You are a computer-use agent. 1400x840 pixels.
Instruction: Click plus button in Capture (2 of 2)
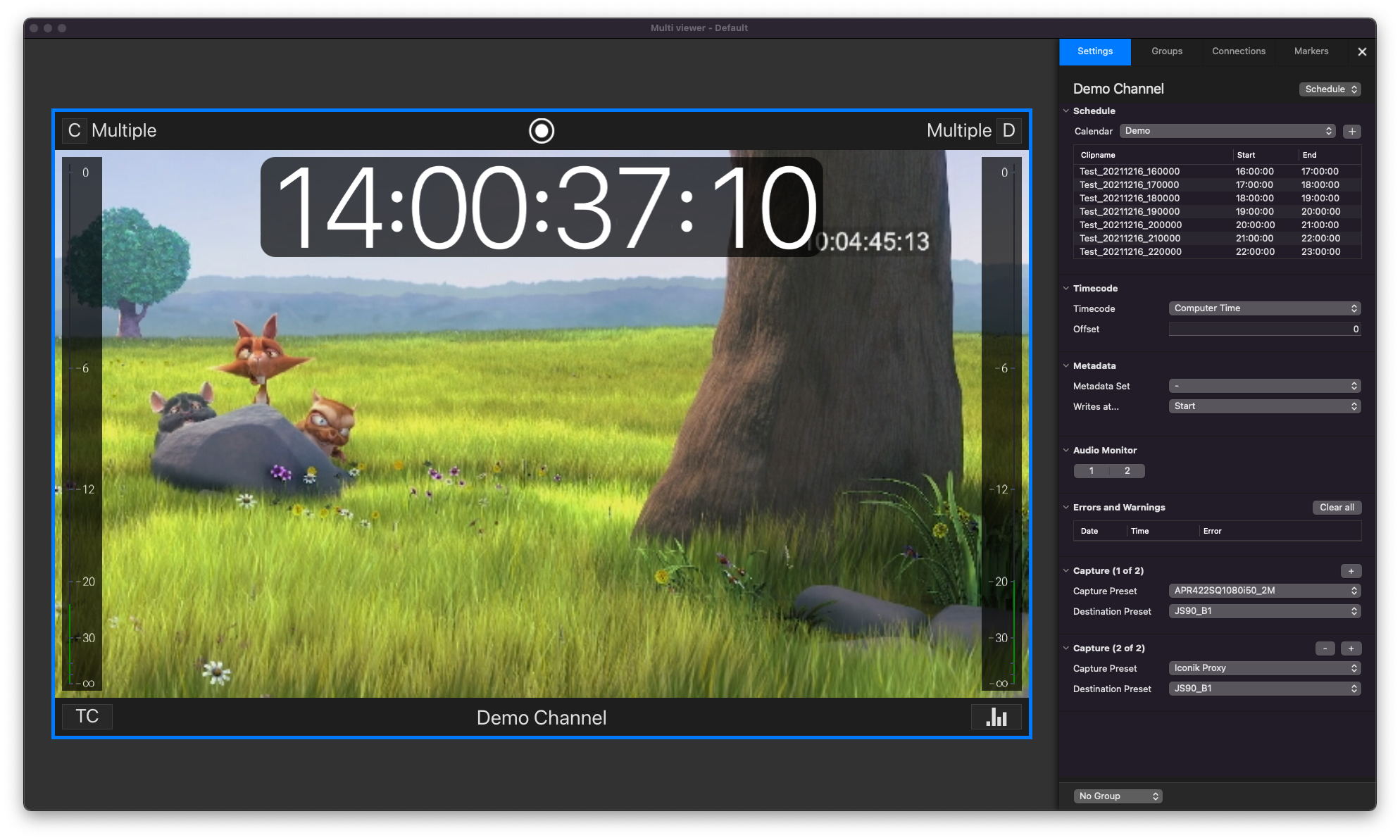point(1351,648)
